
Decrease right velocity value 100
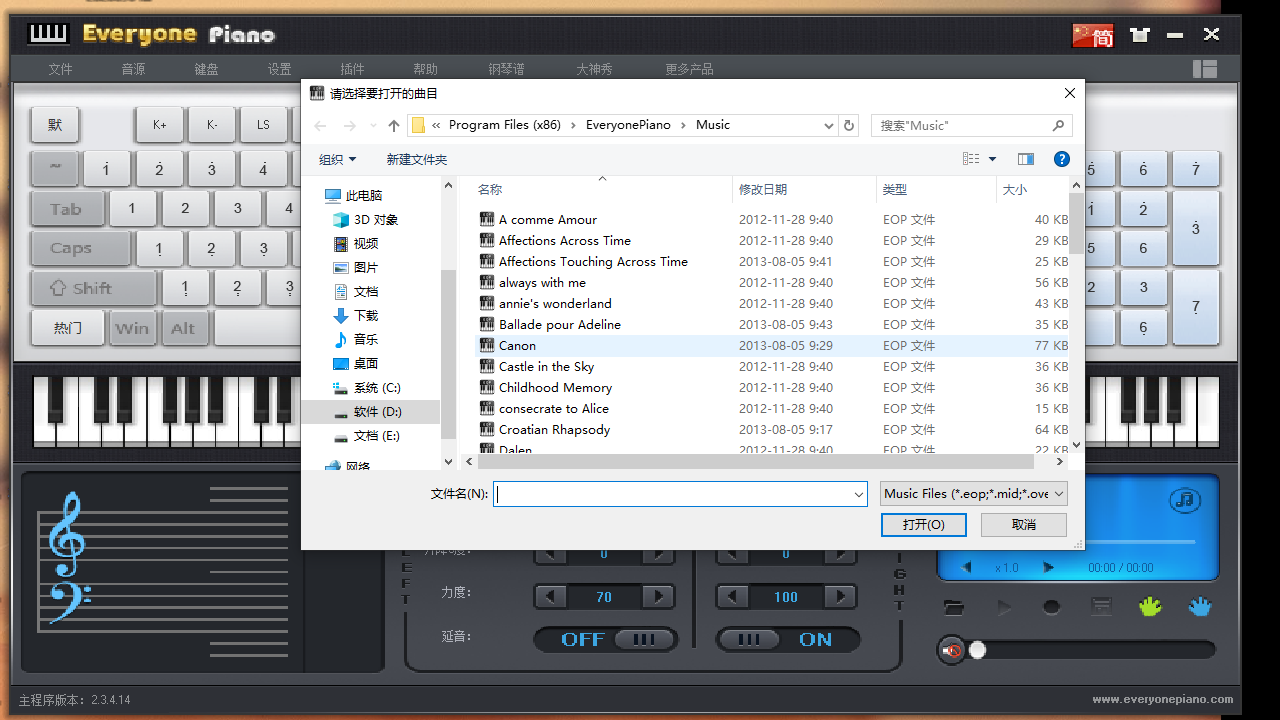pos(733,597)
